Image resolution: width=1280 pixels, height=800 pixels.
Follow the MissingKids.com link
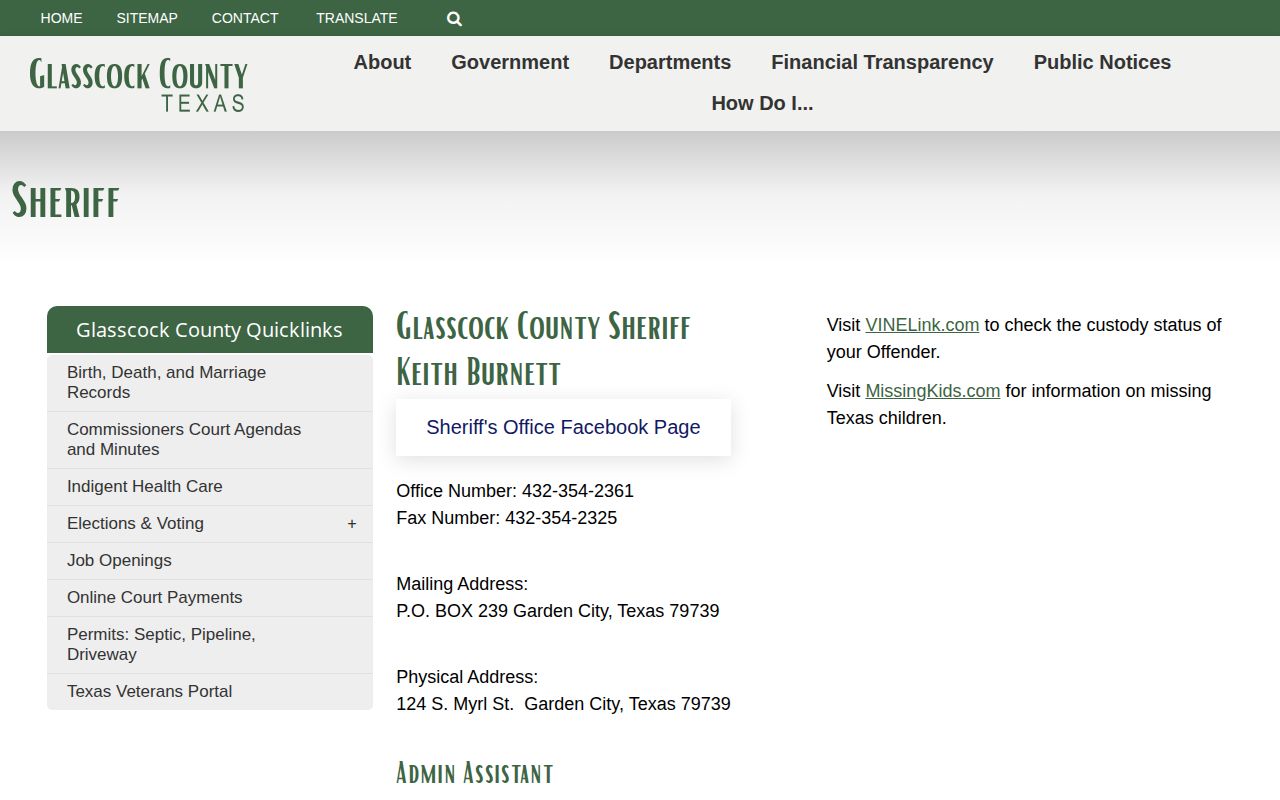933,391
